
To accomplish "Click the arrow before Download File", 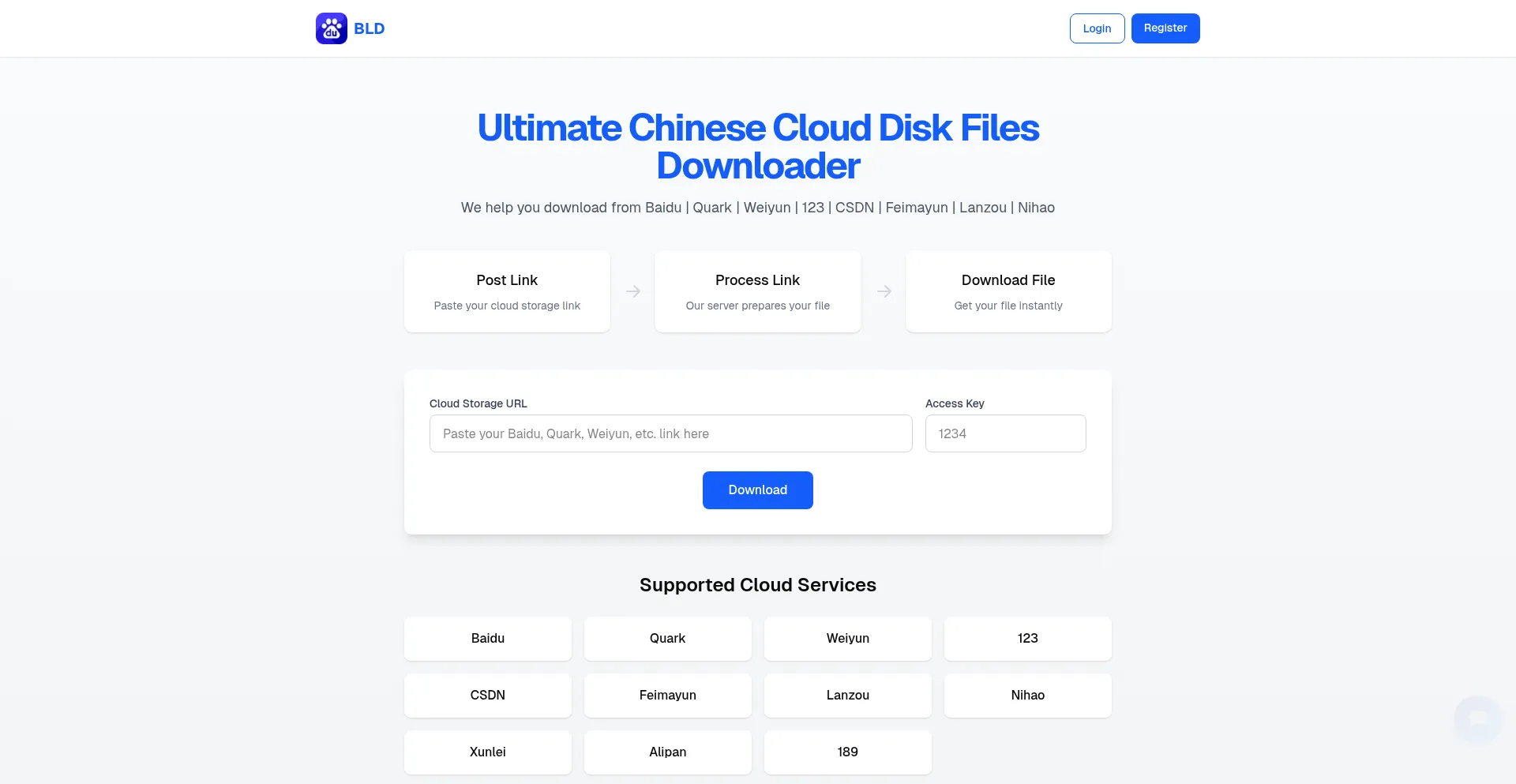I will tap(884, 291).
